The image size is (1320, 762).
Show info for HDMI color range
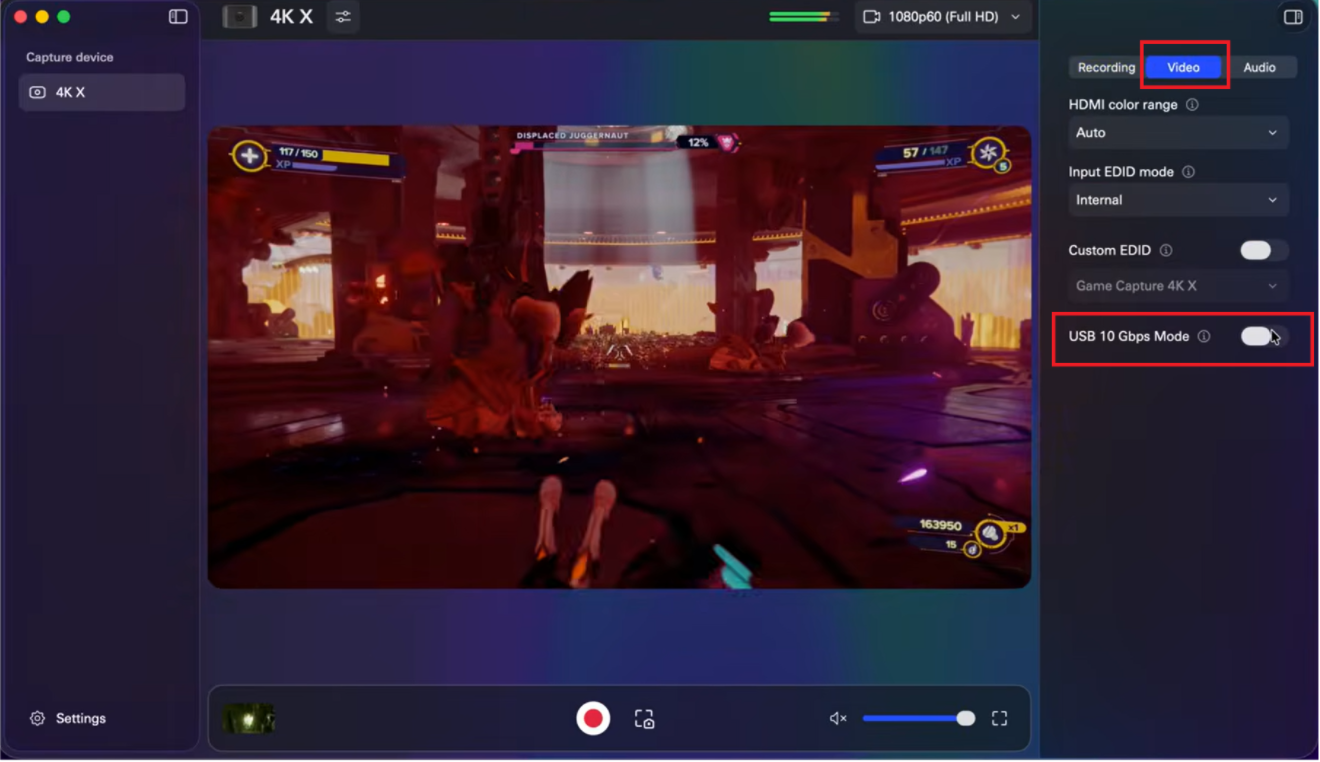pyautogui.click(x=1192, y=105)
